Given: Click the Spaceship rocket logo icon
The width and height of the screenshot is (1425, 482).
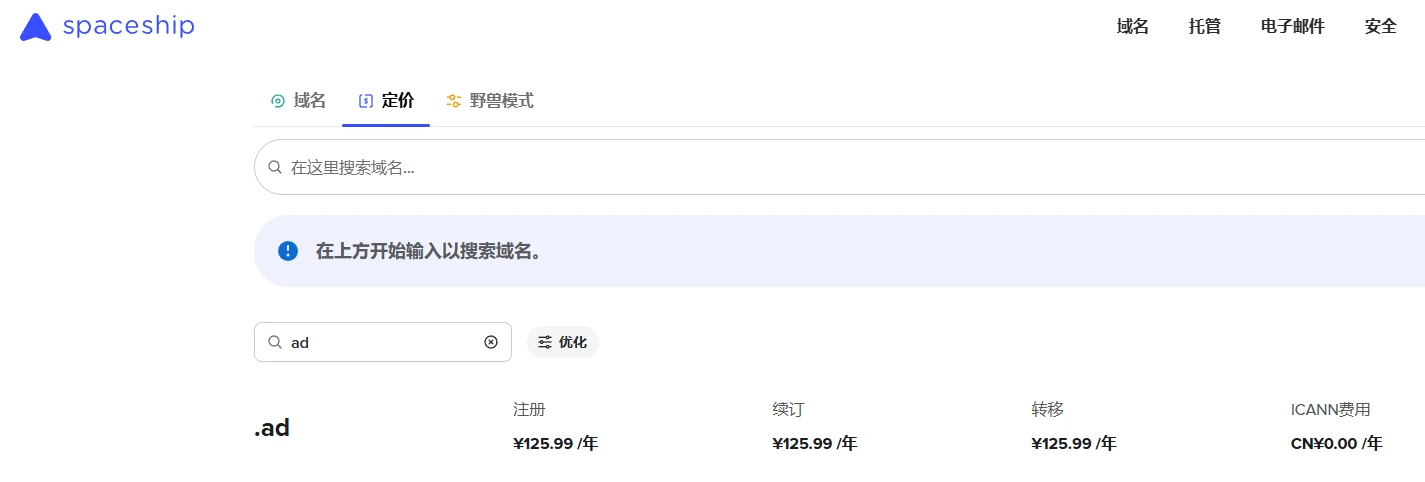Looking at the screenshot, I should click(35, 27).
